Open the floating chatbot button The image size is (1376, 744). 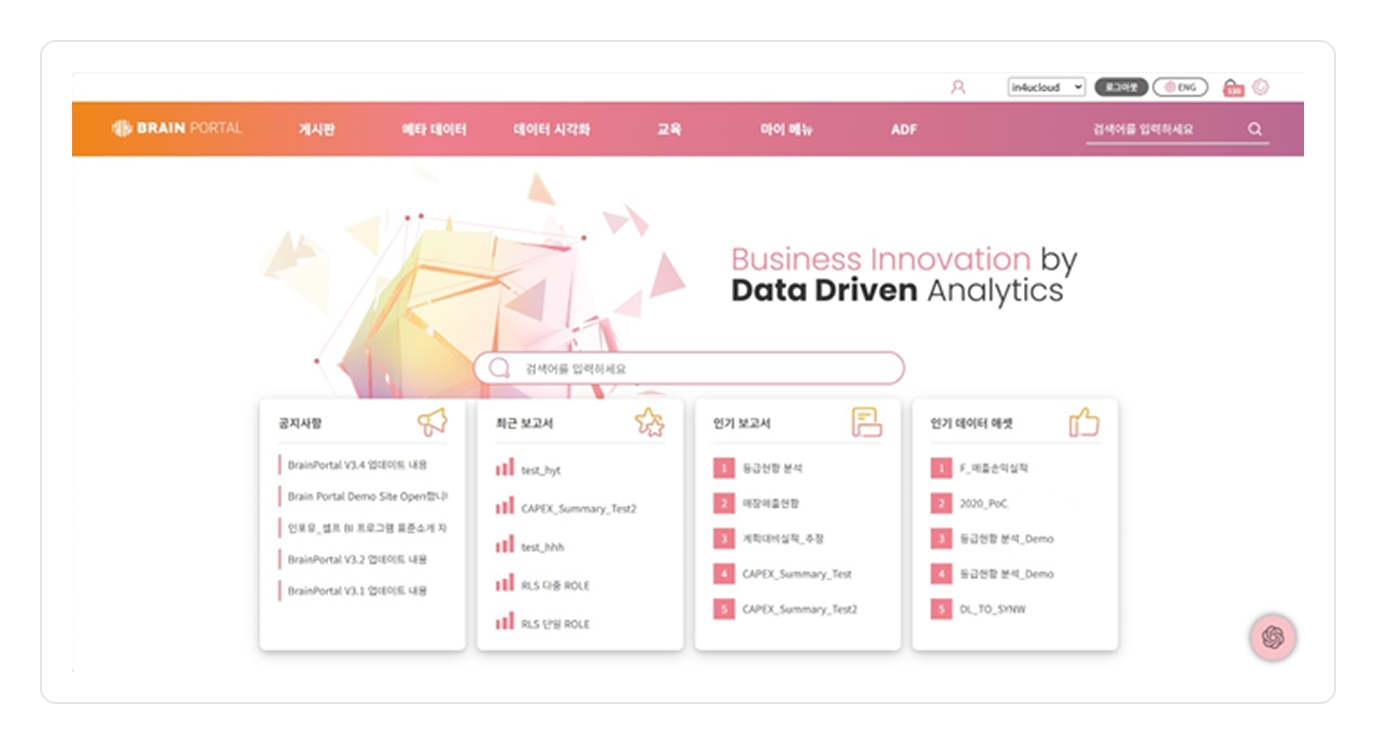coord(1272,637)
